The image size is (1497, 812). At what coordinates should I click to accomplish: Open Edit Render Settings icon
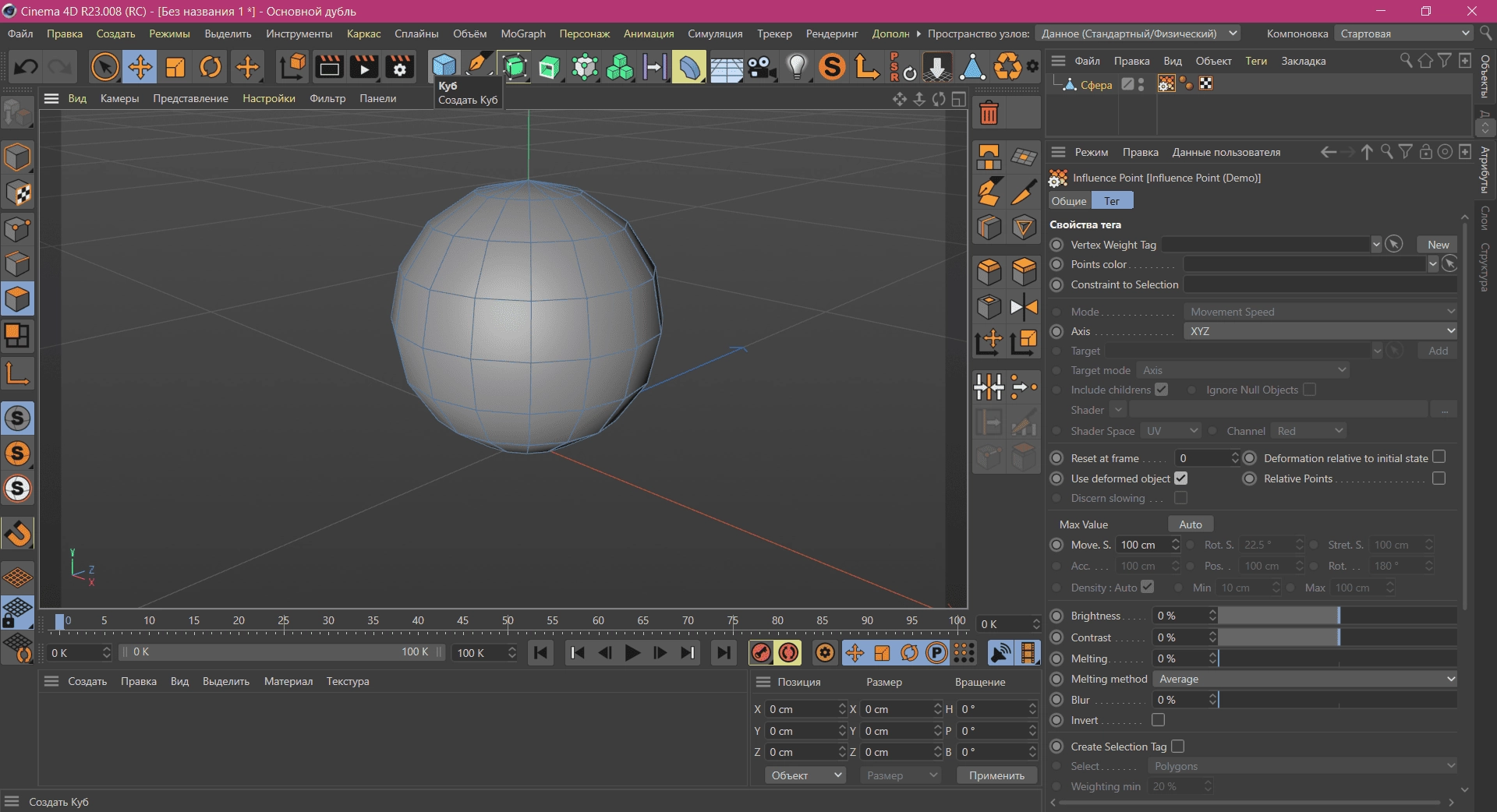(400, 67)
